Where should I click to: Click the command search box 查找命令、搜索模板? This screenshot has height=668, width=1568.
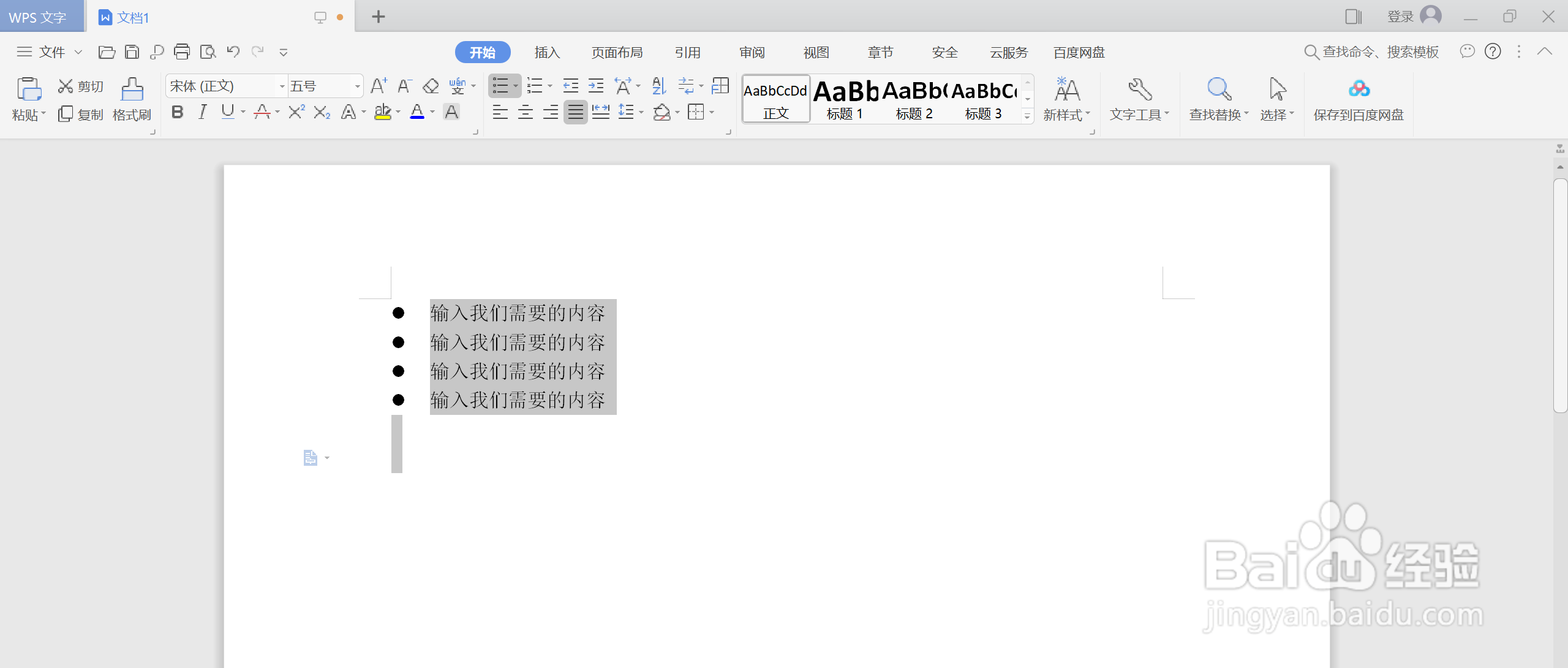1379,52
